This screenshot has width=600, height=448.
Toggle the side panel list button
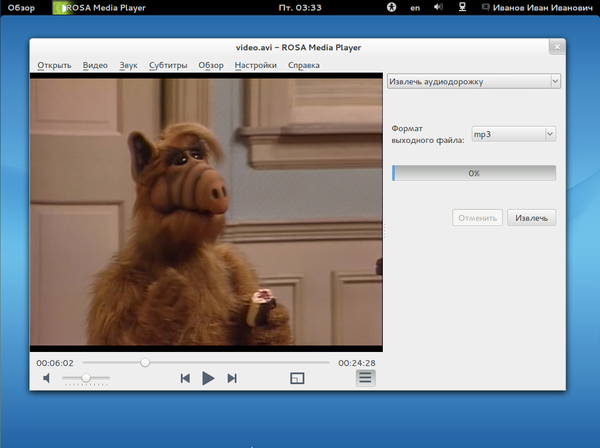(x=365, y=378)
